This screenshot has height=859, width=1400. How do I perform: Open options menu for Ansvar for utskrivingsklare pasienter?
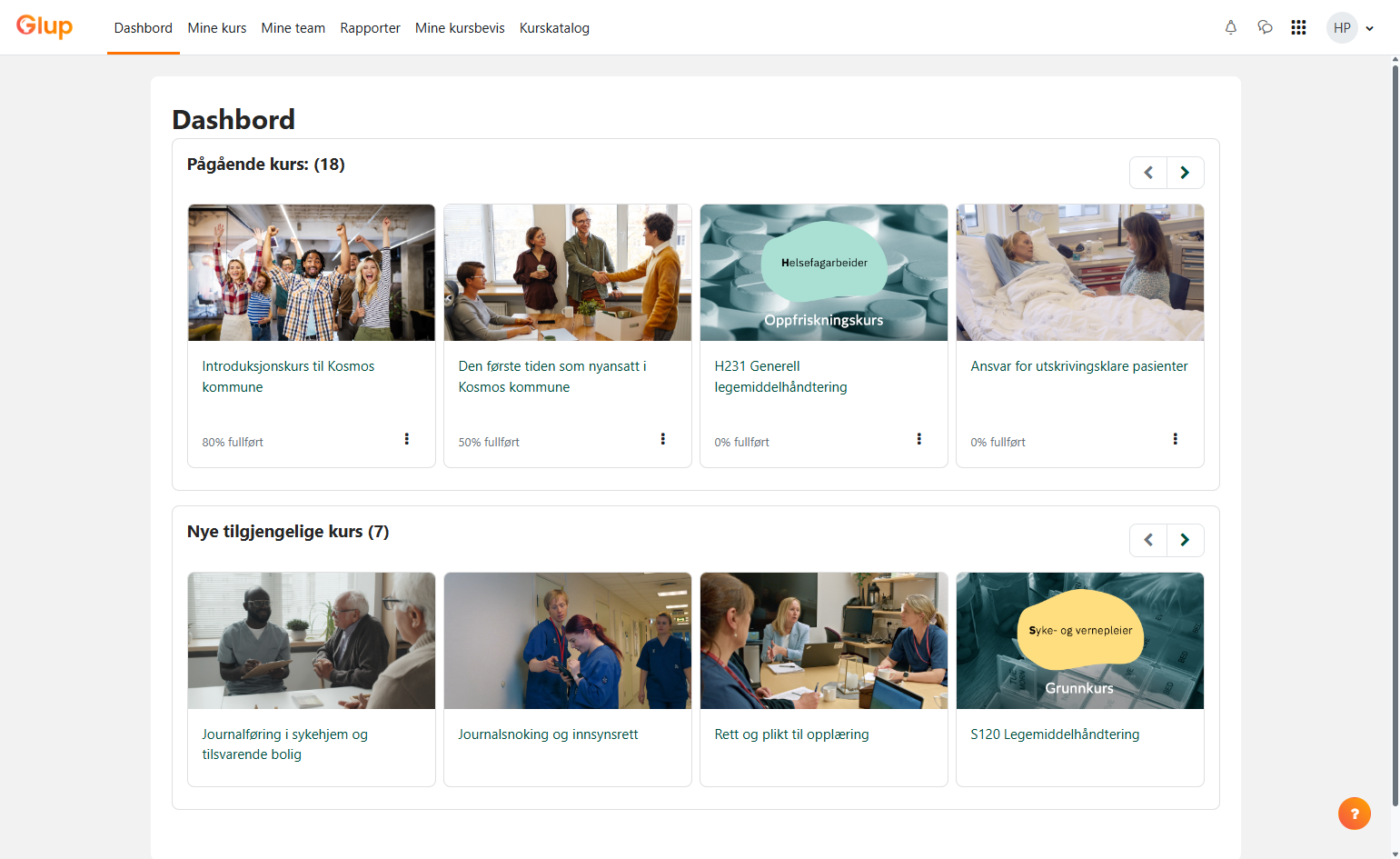coord(1175,439)
